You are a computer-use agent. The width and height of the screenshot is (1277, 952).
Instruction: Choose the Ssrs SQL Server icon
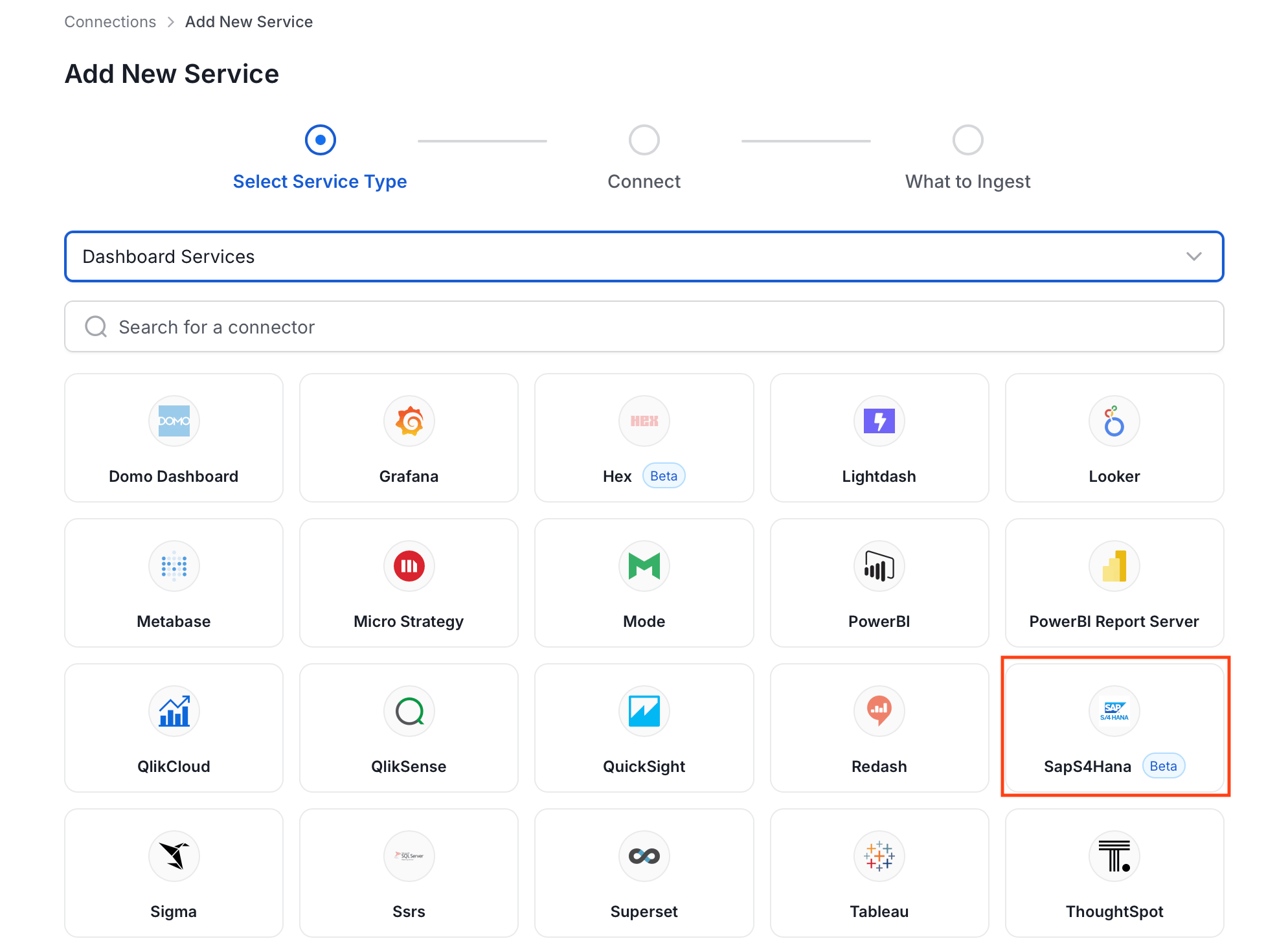tap(409, 856)
